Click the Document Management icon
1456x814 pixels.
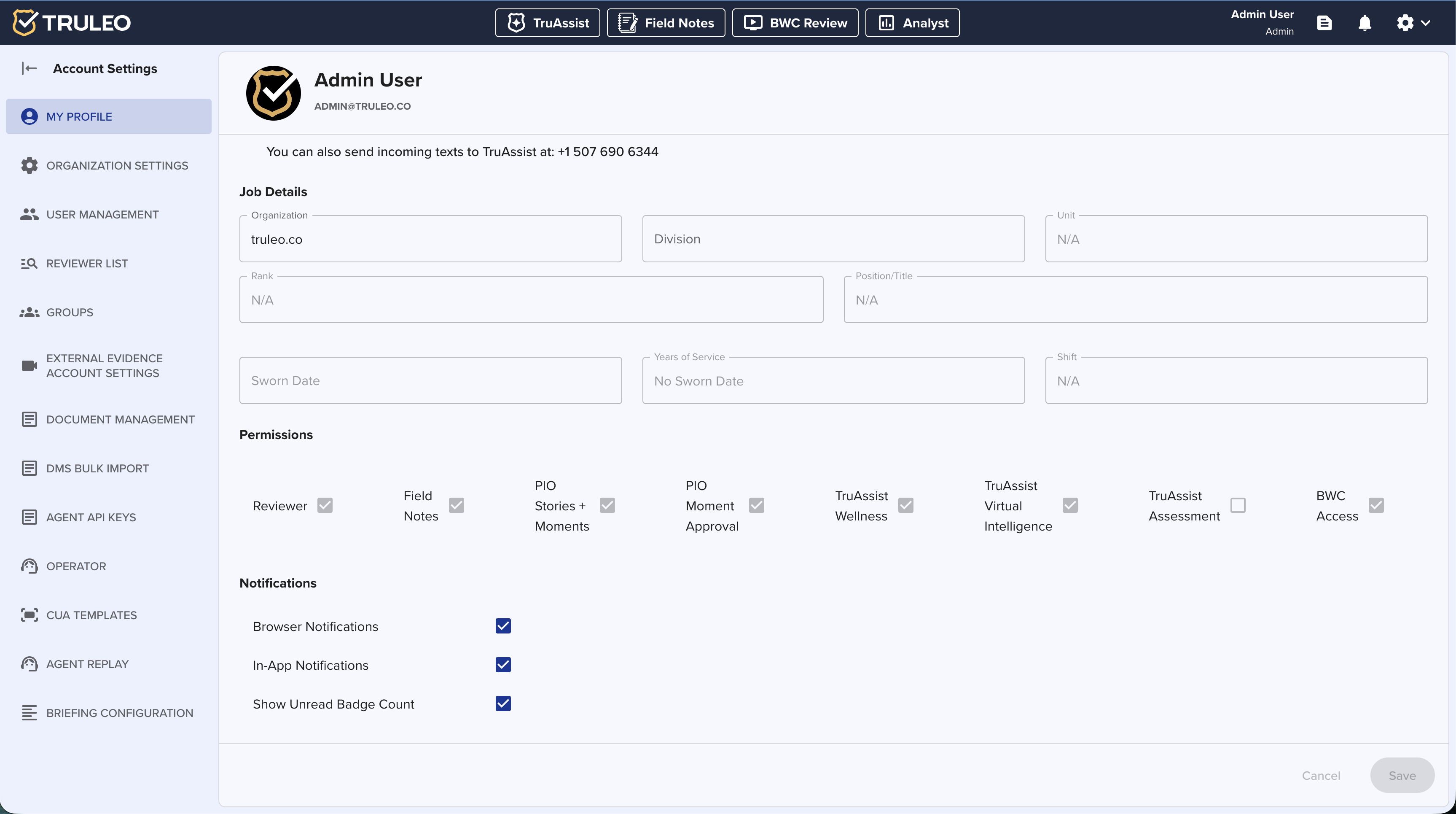coord(30,419)
